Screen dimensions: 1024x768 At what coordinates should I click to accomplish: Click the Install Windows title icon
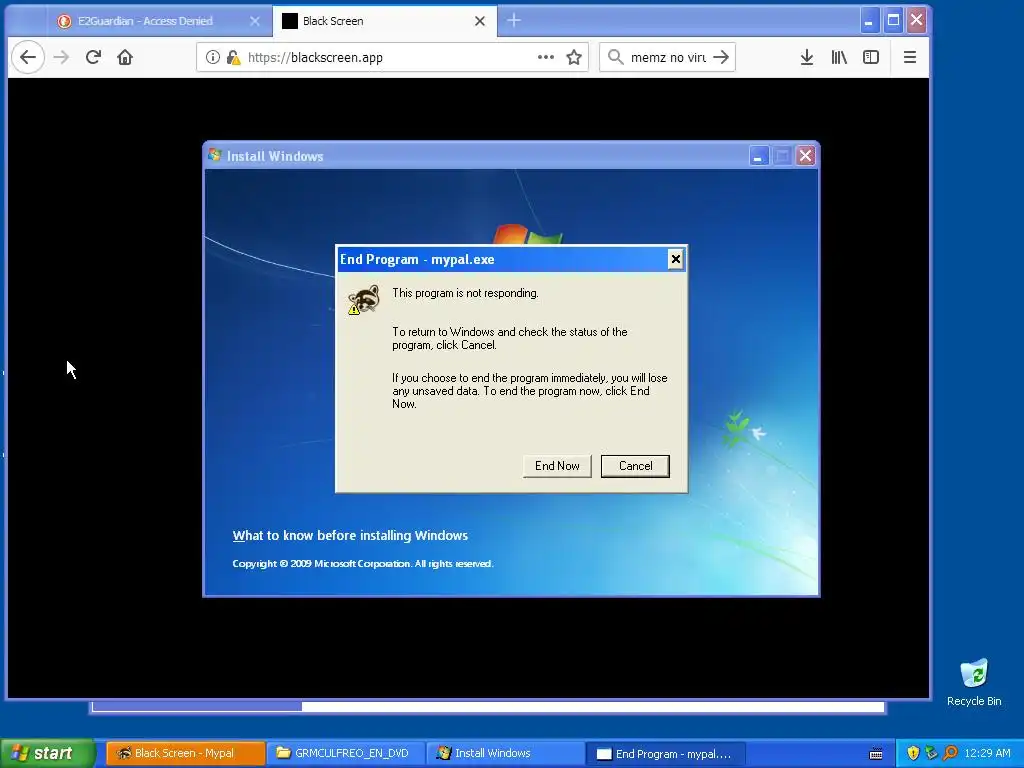[215, 155]
